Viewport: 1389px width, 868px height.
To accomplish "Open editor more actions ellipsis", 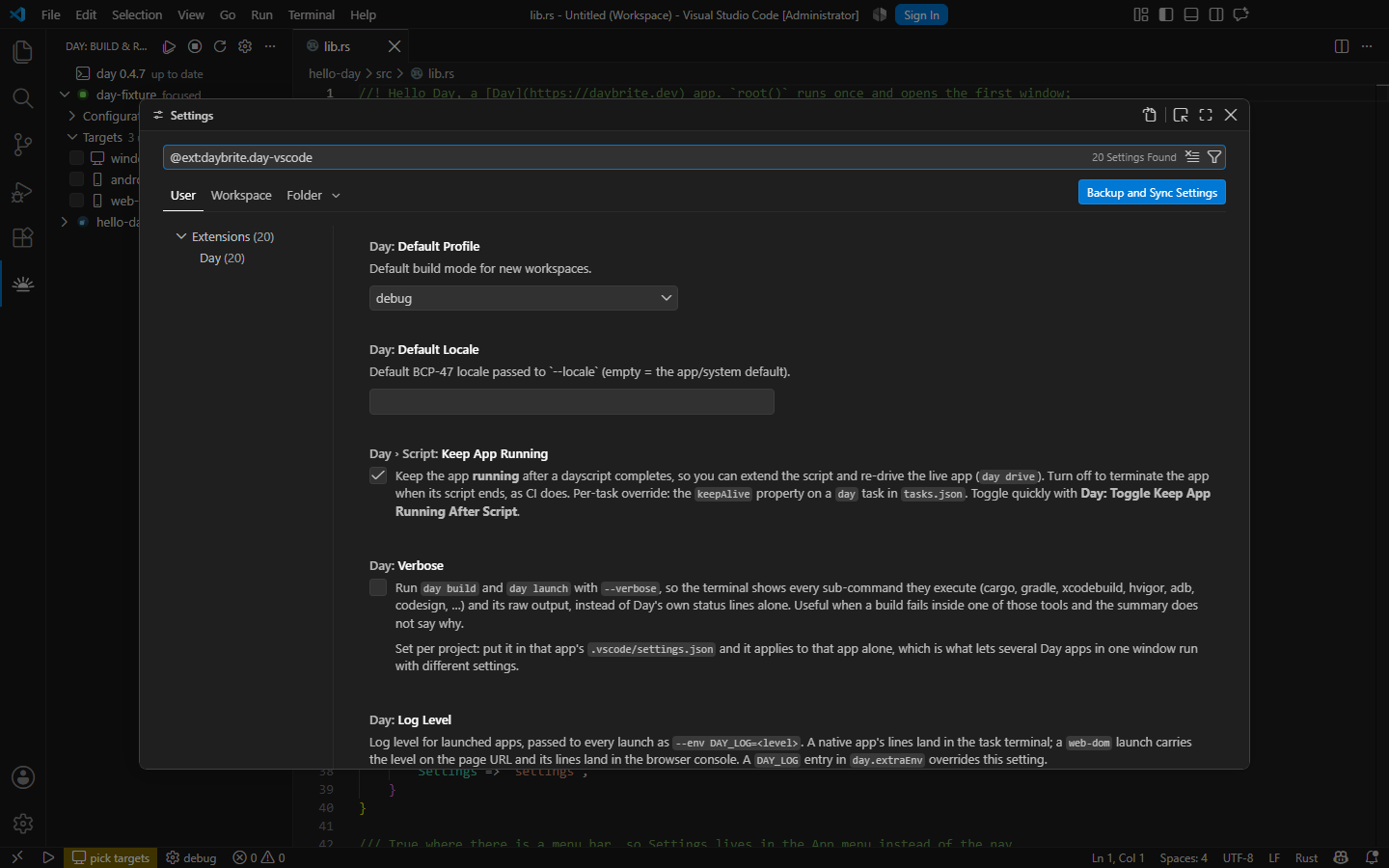I will point(1367,46).
